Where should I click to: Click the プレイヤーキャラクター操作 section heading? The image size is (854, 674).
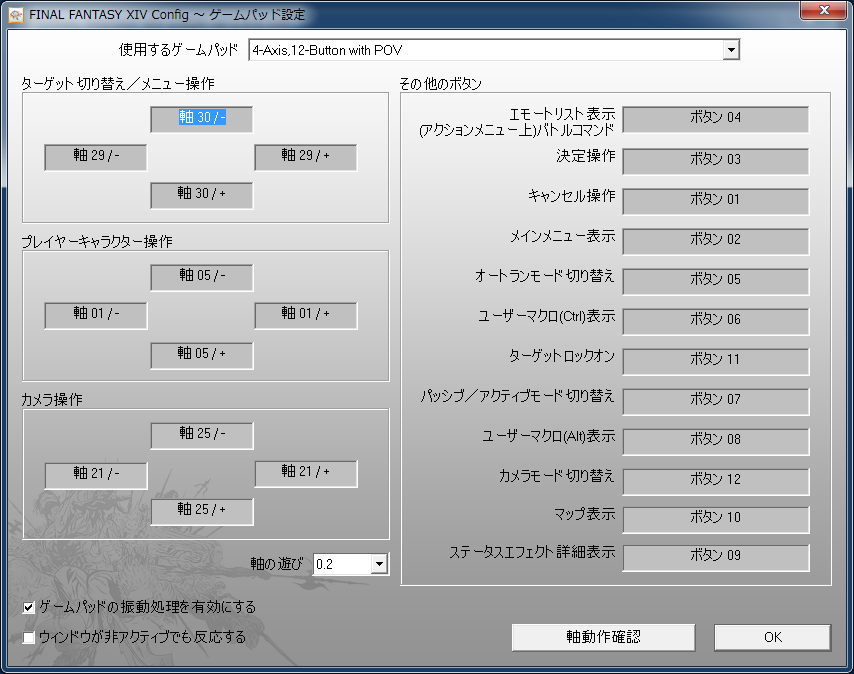point(96,242)
